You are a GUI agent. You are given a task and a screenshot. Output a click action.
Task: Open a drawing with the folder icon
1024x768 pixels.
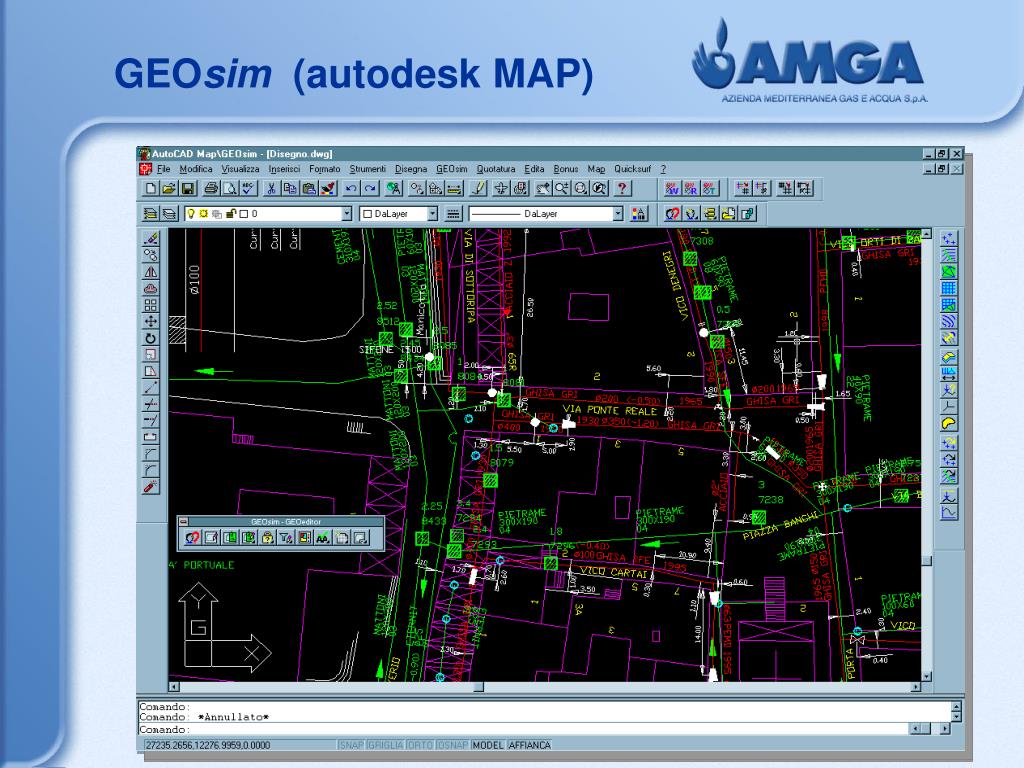169,189
